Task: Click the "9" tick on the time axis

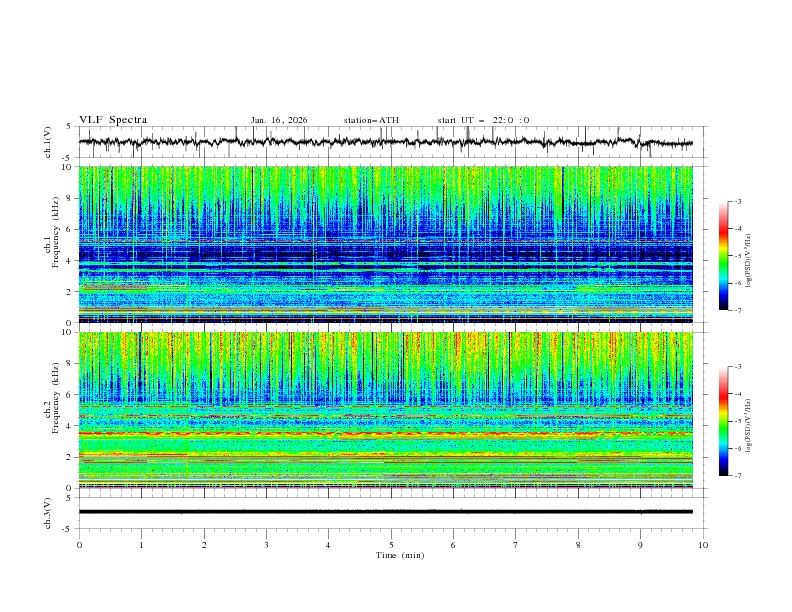Action: pyautogui.click(x=640, y=545)
